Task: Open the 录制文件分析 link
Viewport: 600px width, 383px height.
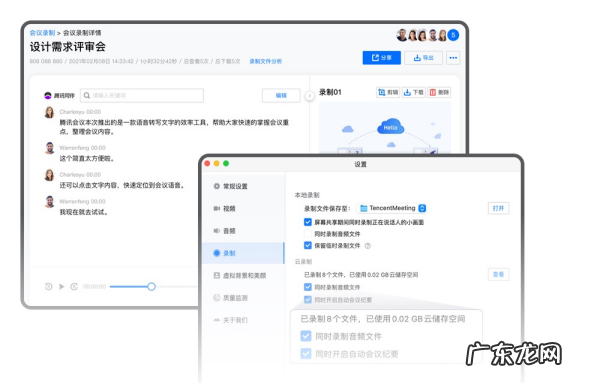Action: click(x=266, y=61)
